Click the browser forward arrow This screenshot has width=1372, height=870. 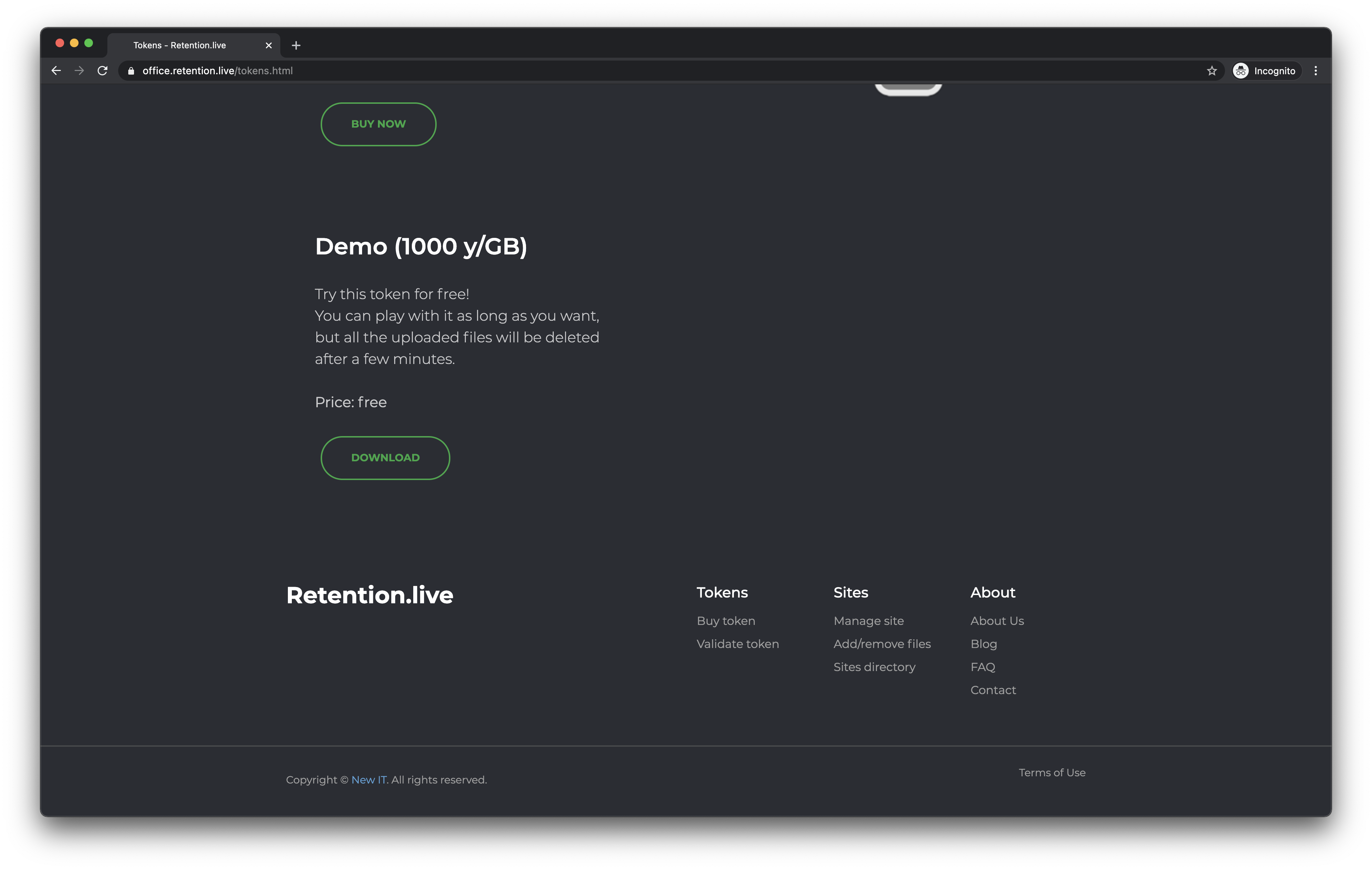79,71
